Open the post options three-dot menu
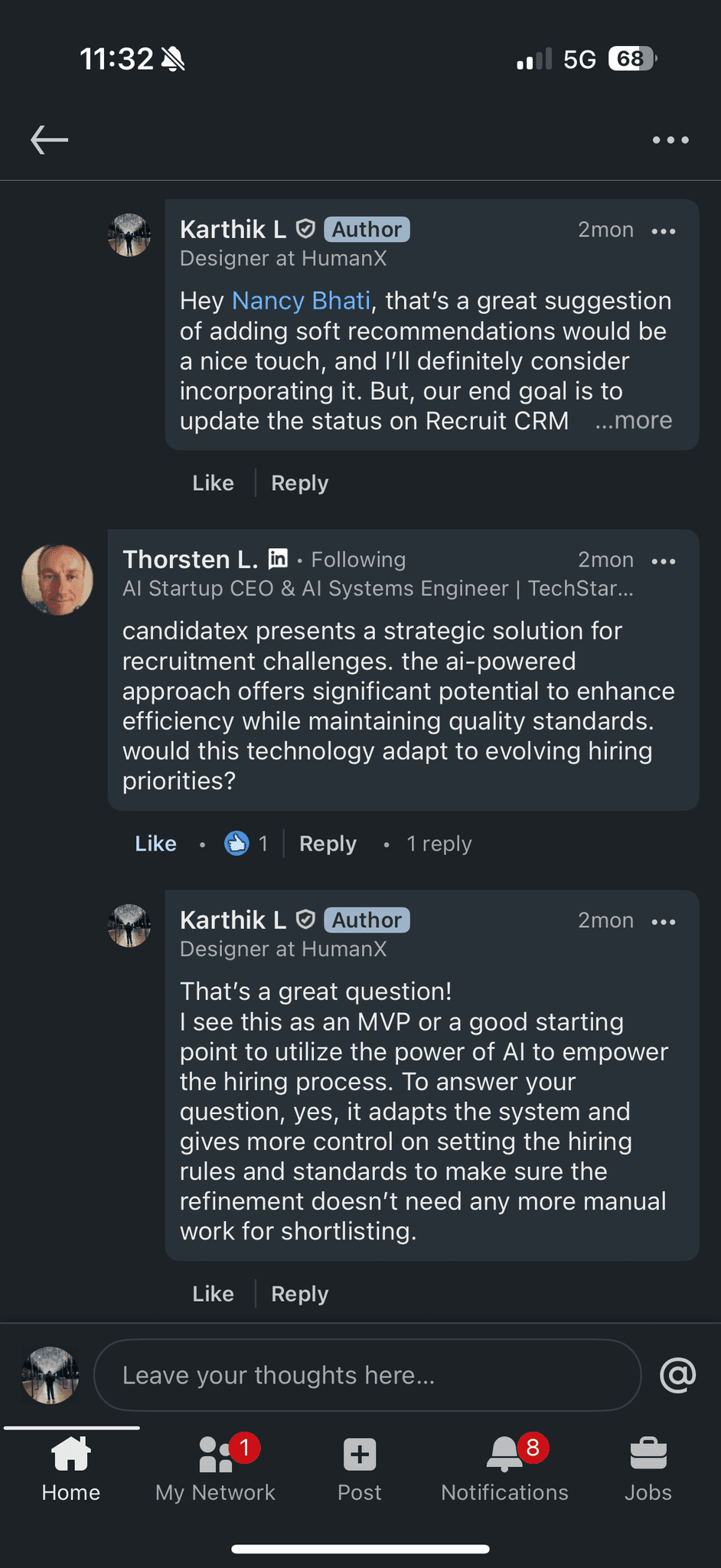Image resolution: width=721 pixels, height=1568 pixels. point(670,140)
